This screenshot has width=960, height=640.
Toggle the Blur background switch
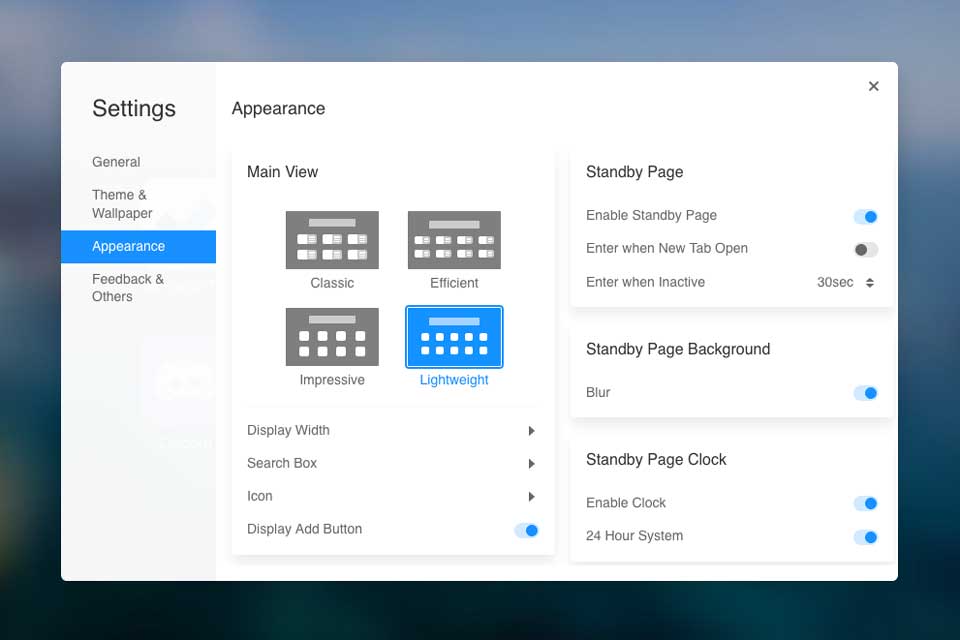click(x=866, y=393)
